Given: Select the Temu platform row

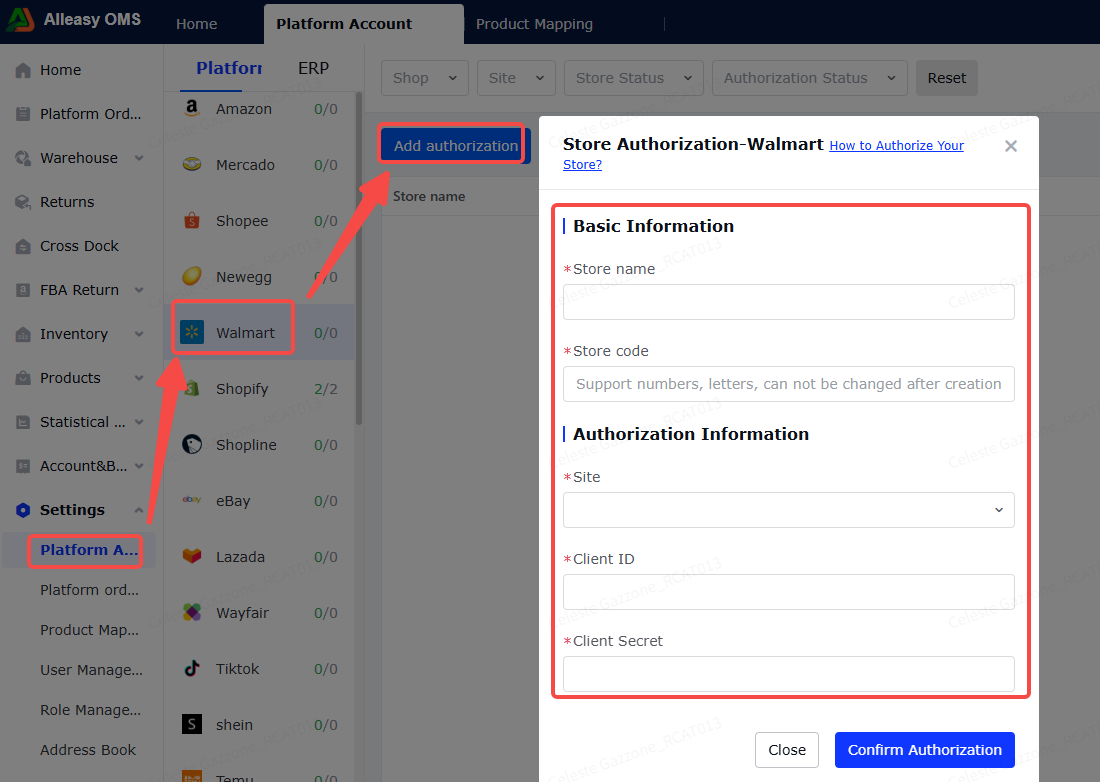Looking at the screenshot, I should pos(260,774).
